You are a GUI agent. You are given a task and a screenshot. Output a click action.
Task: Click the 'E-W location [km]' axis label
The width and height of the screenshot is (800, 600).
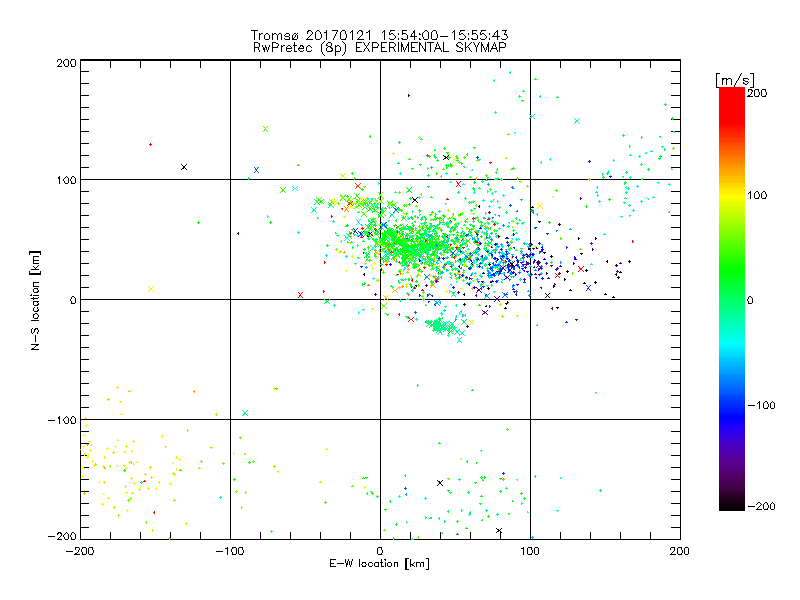[379, 563]
